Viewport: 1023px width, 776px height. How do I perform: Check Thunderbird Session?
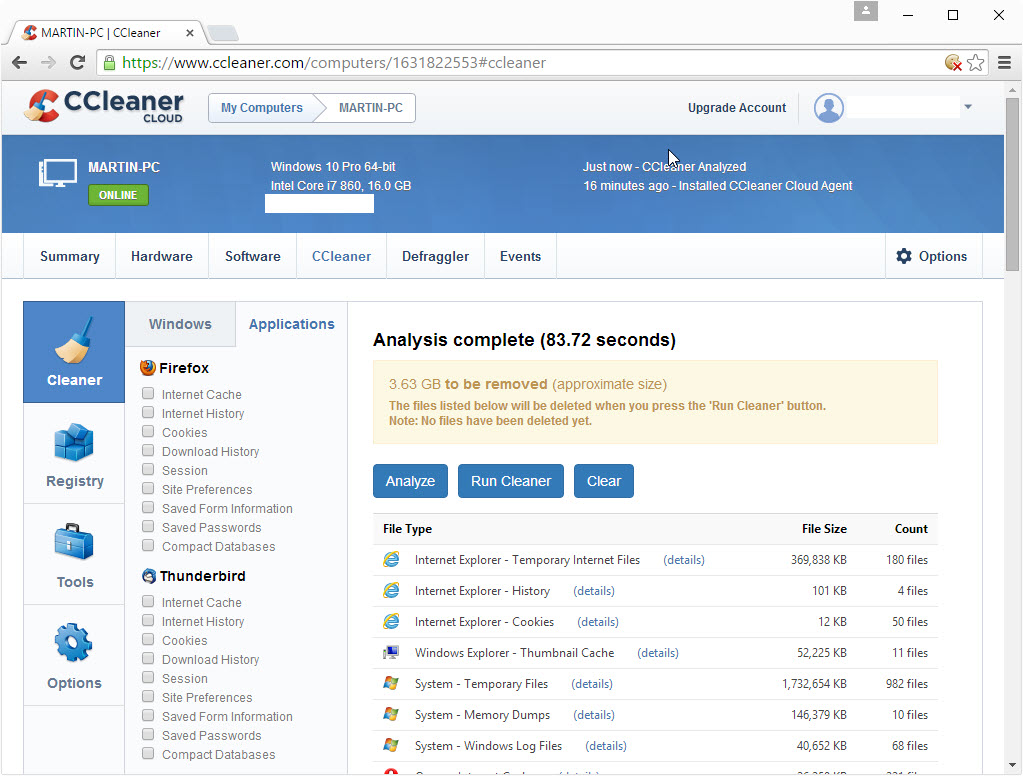[x=148, y=677]
